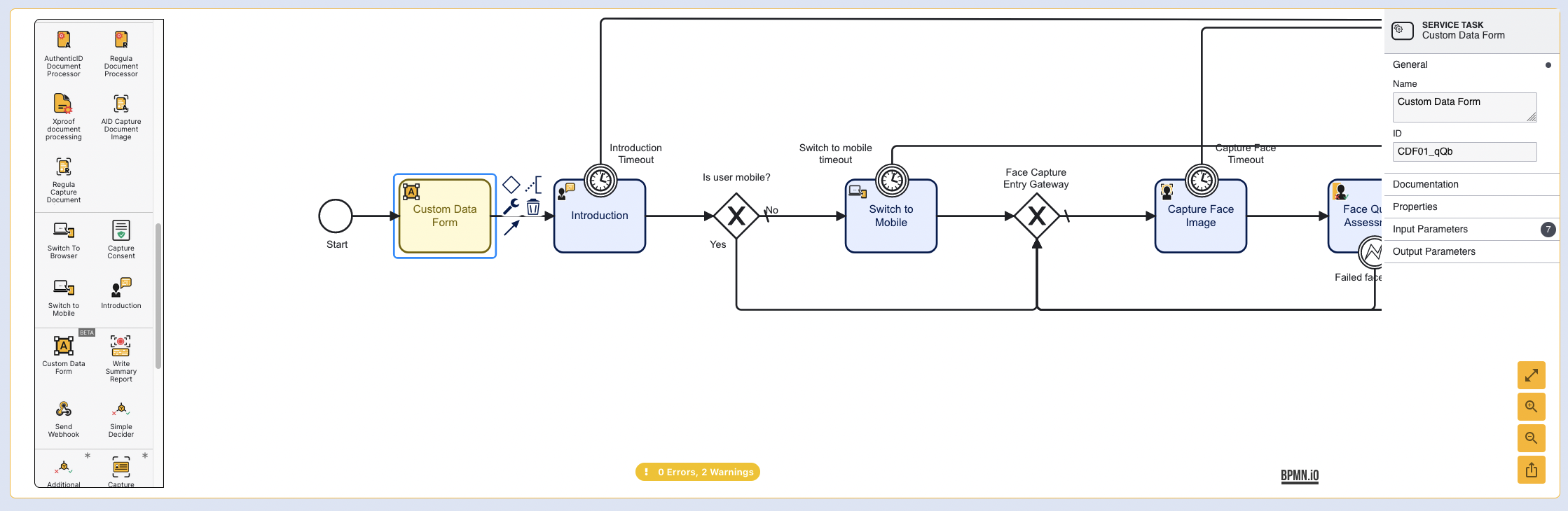This screenshot has width=1568, height=511.
Task: Click the SERVICE TASK header icon
Action: (x=1402, y=30)
